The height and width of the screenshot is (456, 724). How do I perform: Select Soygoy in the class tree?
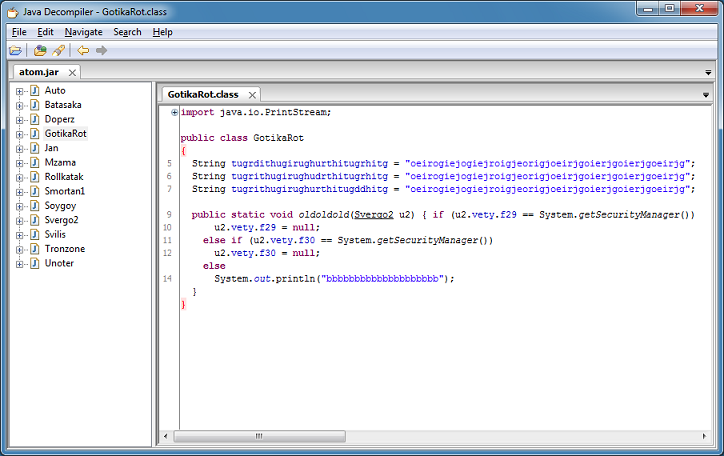(60, 206)
